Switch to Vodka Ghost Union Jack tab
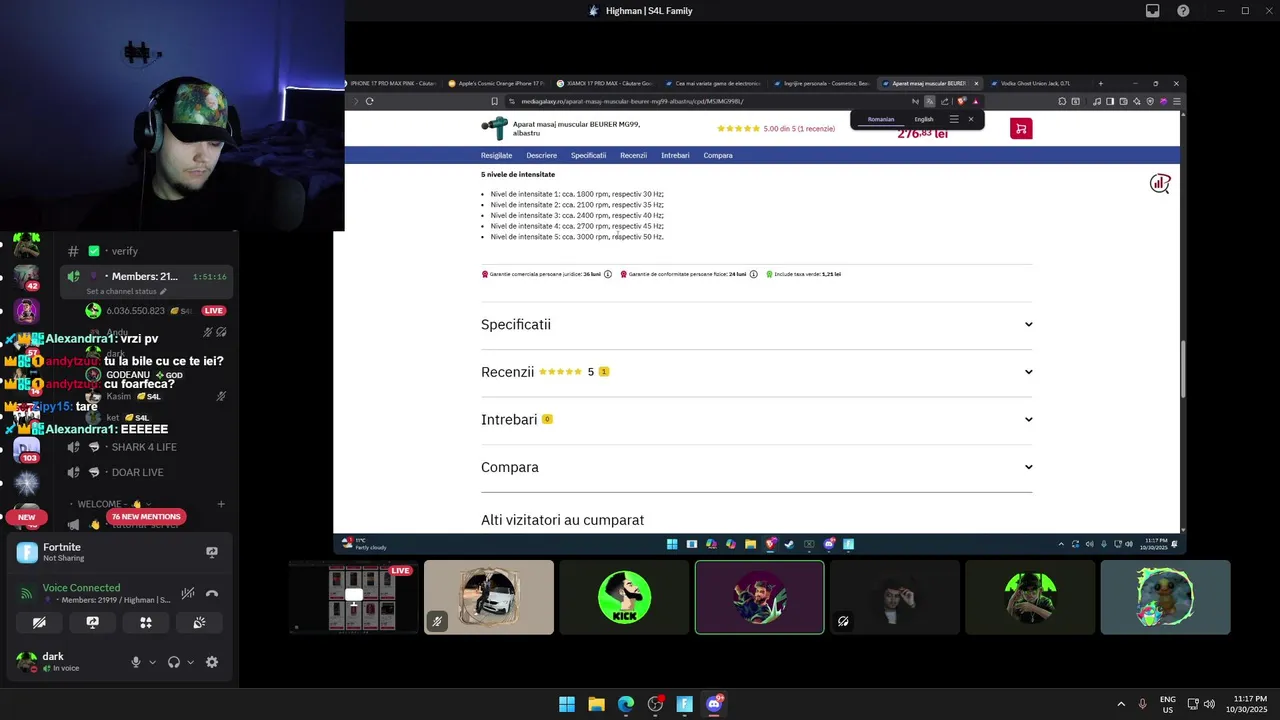Image resolution: width=1280 pixels, height=720 pixels. pos(1036,83)
